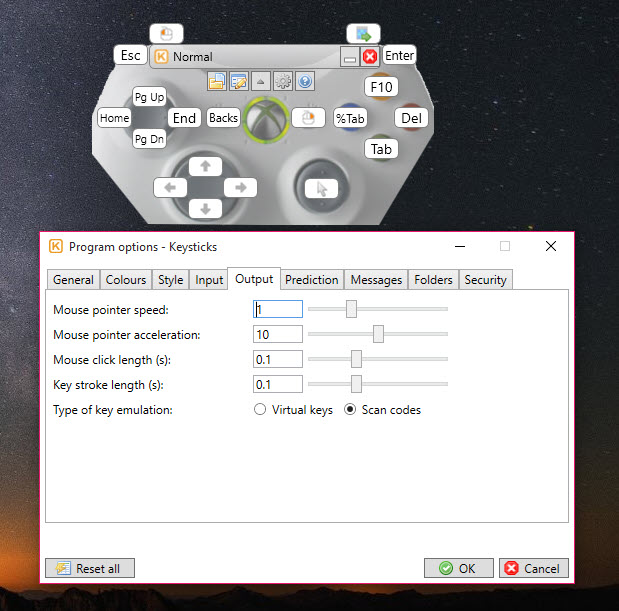Viewport: 619px width, 611px height.
Task: Click the End control
Action: tap(184, 118)
